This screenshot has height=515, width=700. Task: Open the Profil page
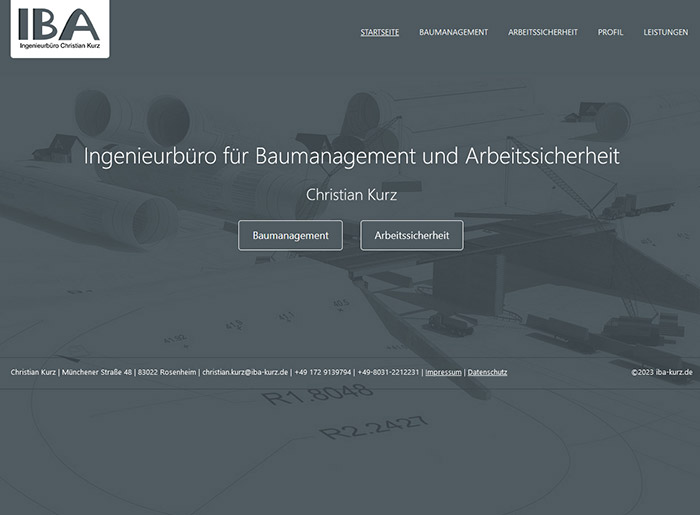point(610,32)
